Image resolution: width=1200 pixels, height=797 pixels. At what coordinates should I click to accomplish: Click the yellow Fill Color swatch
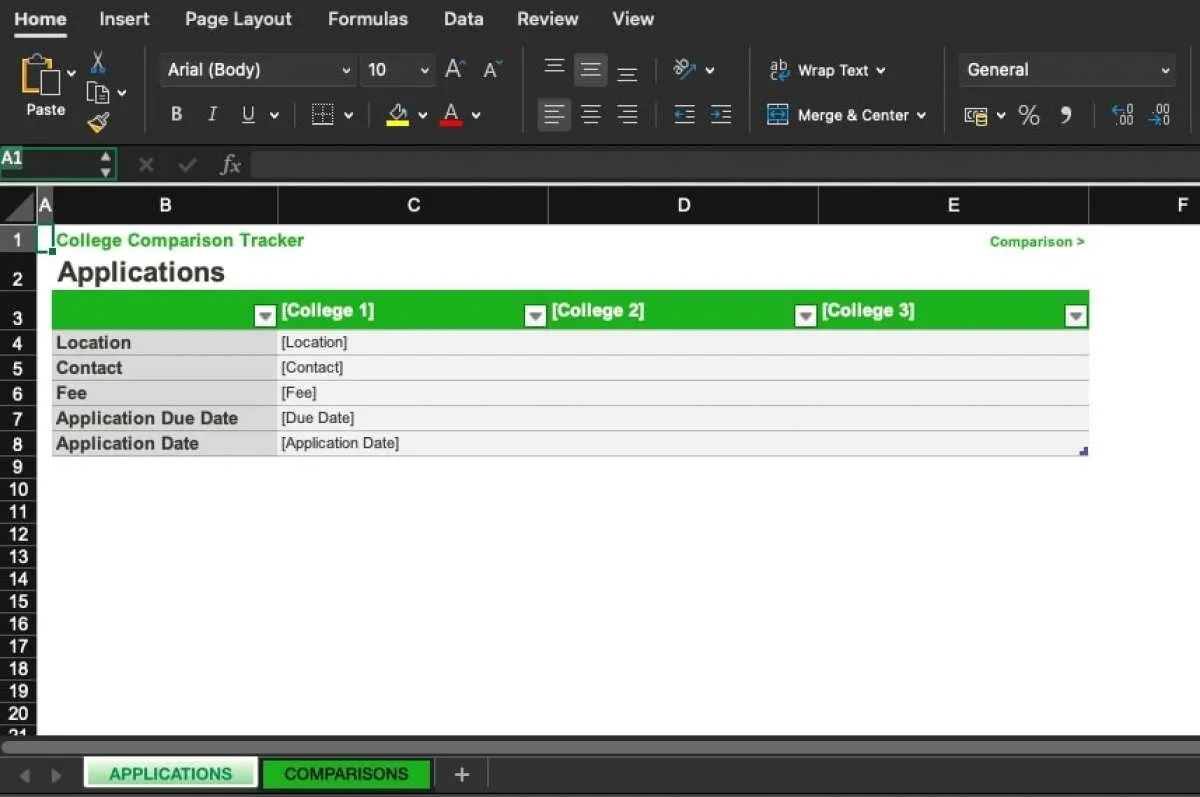tap(397, 115)
